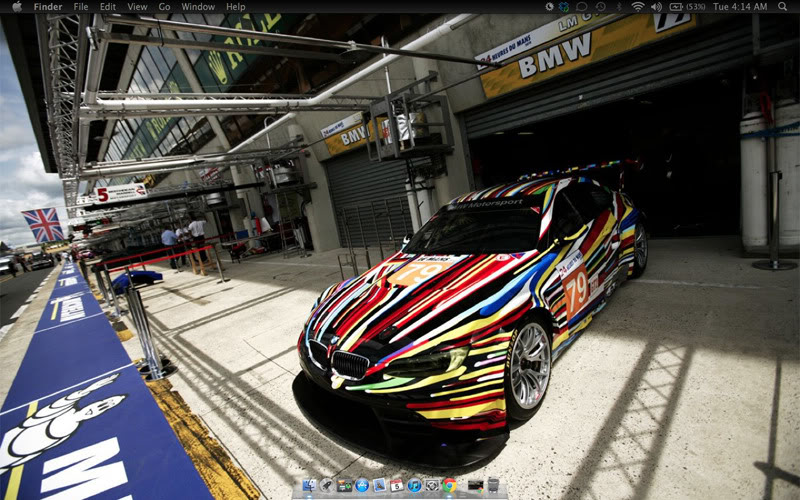
Task: Click the leftmost crescent status icon
Action: tap(549, 7)
